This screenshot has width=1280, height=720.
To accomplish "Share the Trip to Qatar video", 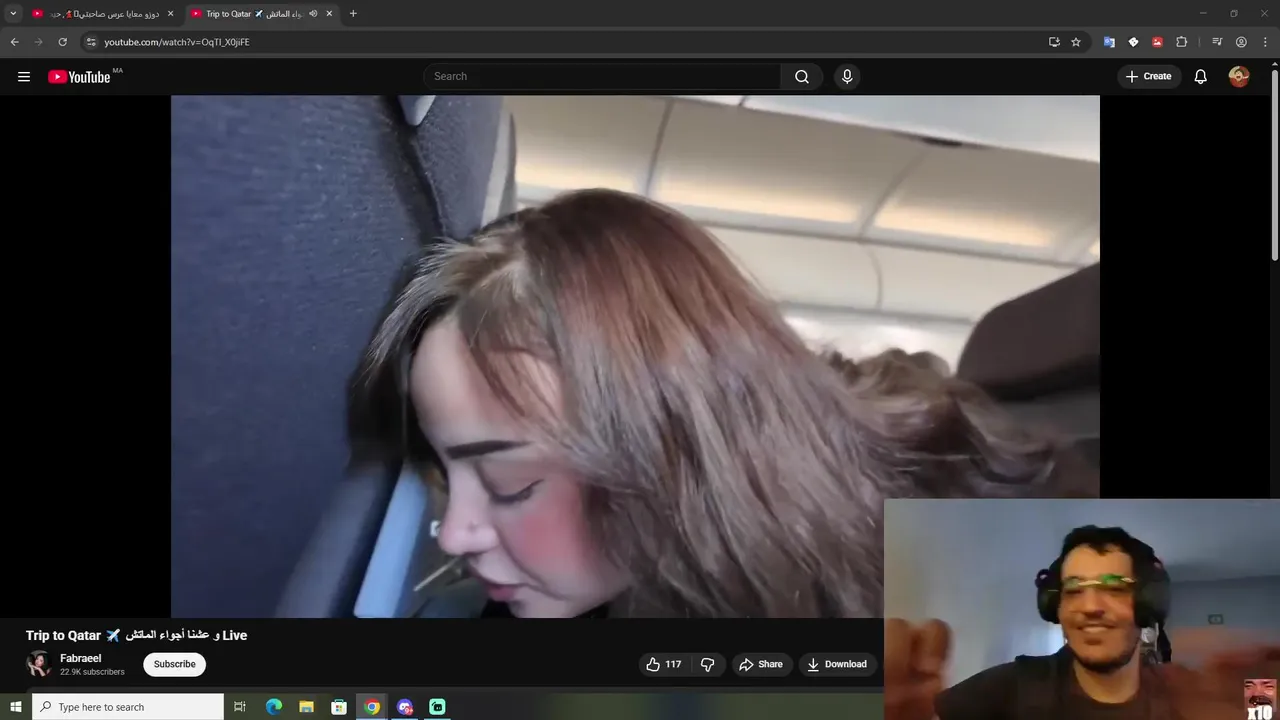I will click(761, 664).
